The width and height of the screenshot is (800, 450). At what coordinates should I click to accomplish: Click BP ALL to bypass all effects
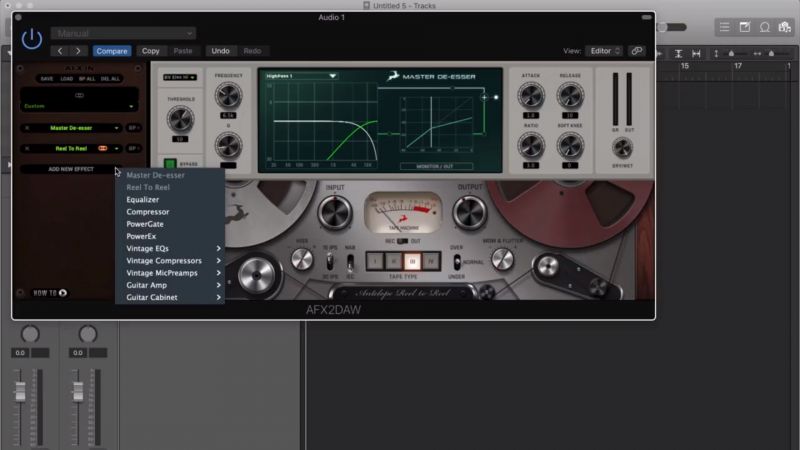[87, 79]
